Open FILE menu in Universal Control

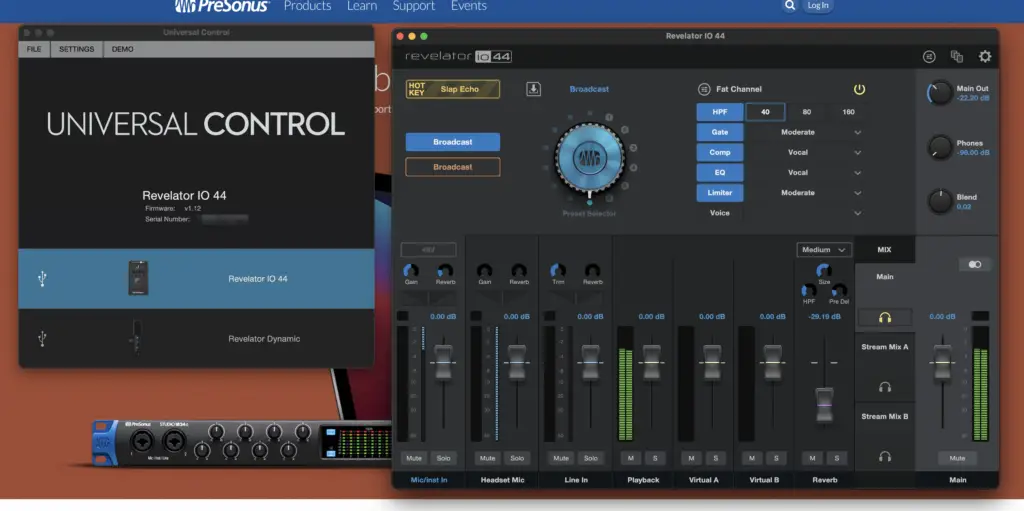pos(34,49)
